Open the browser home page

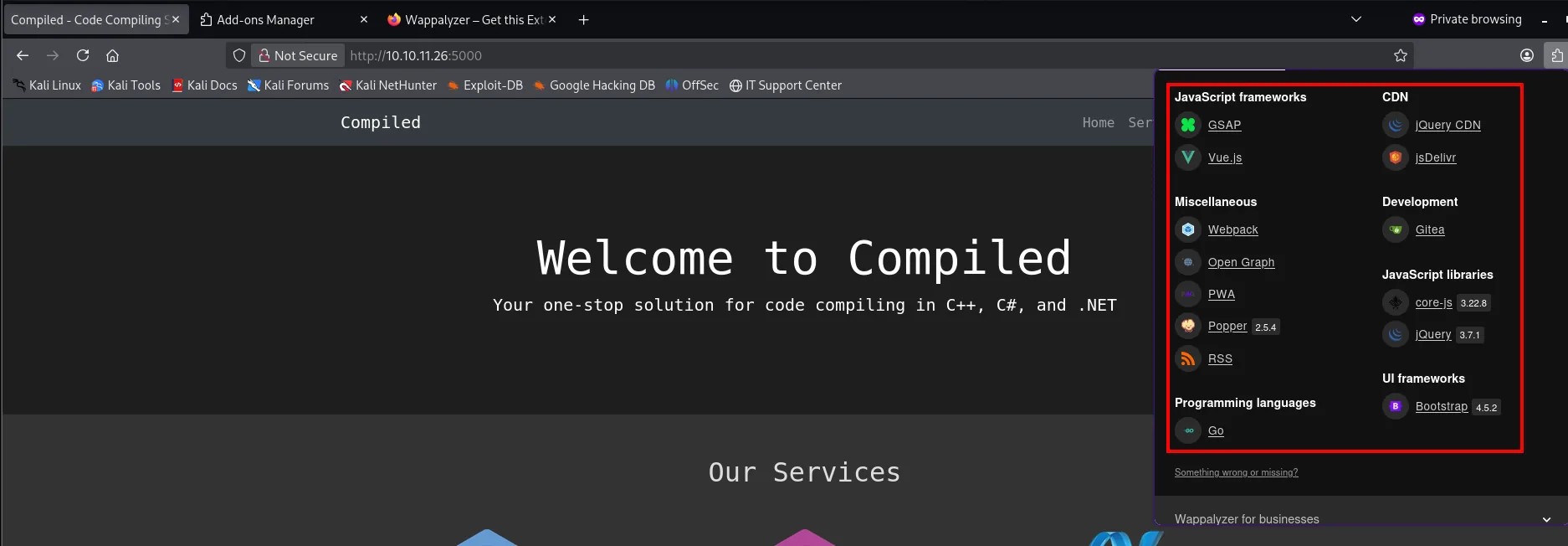point(112,55)
